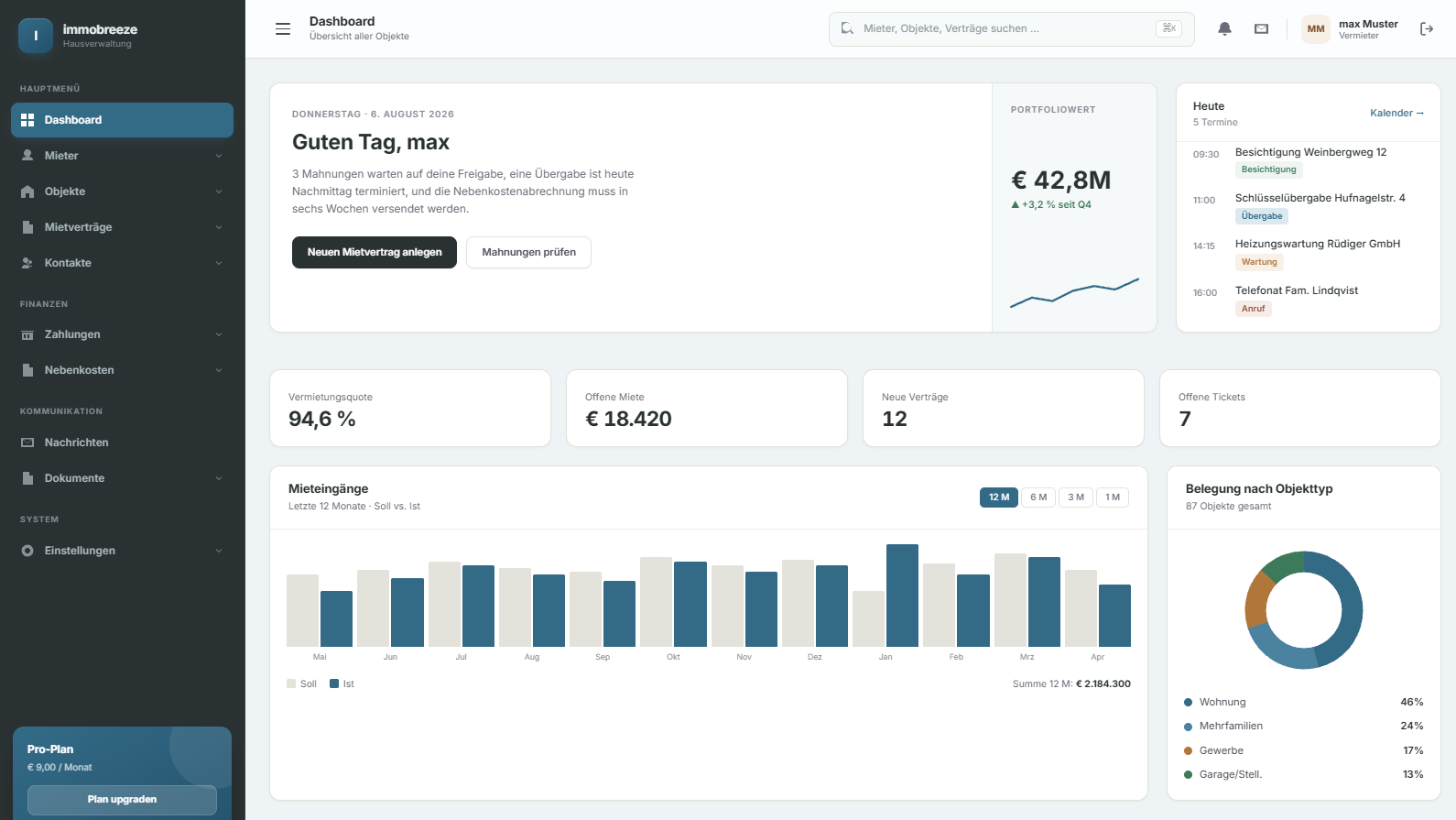Click the Mahnungen prüfen button
This screenshot has width=1456, height=820.
coord(529,252)
